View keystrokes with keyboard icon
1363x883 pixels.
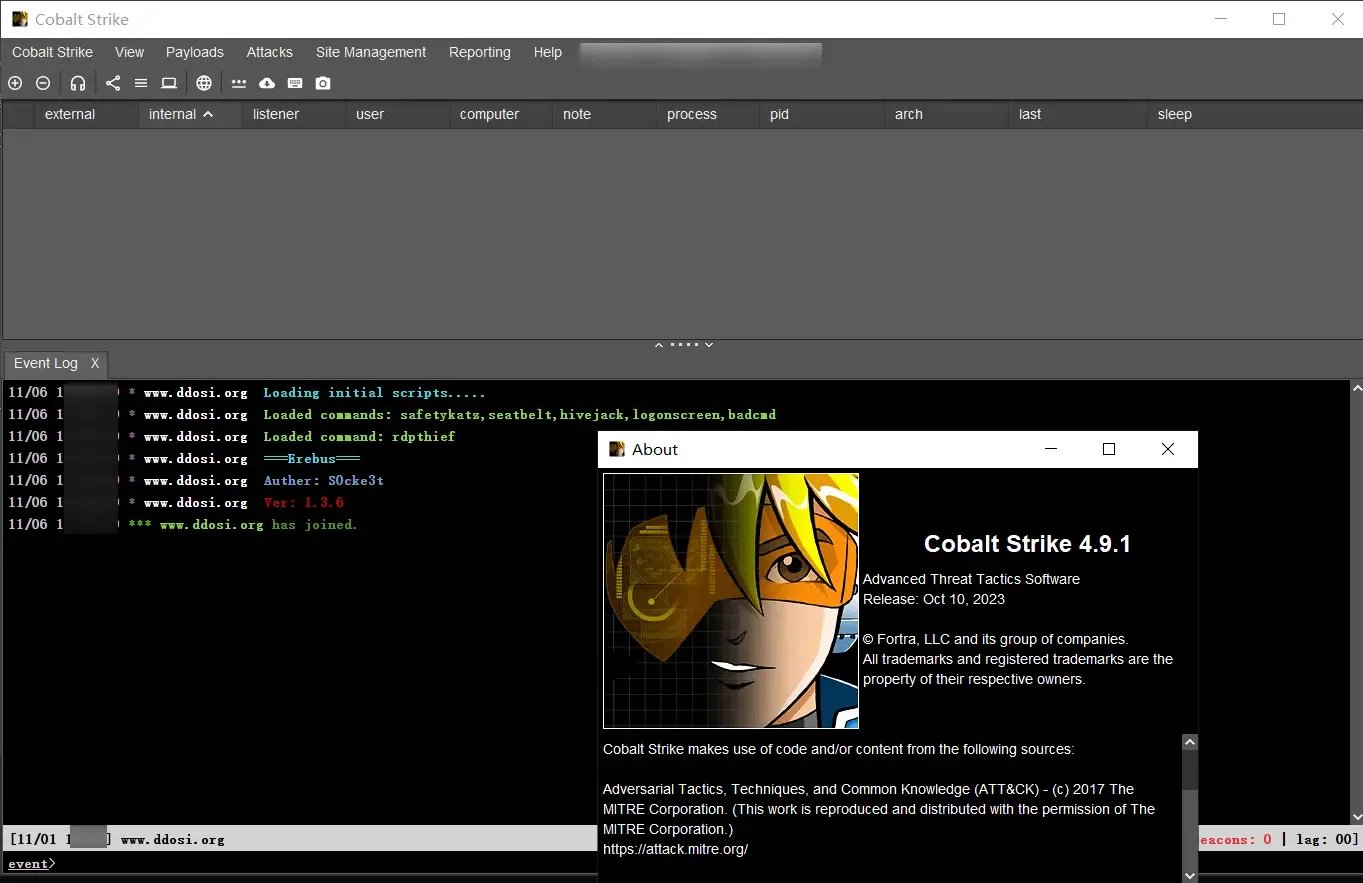tap(295, 83)
